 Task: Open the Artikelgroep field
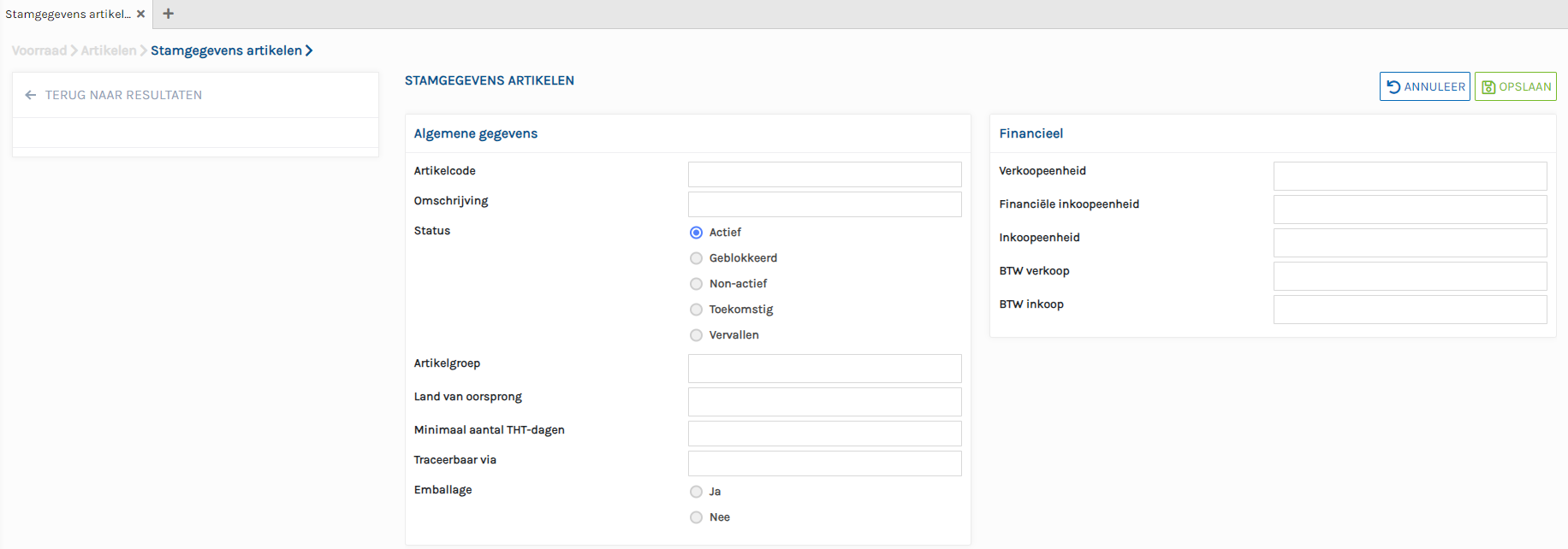[824, 369]
